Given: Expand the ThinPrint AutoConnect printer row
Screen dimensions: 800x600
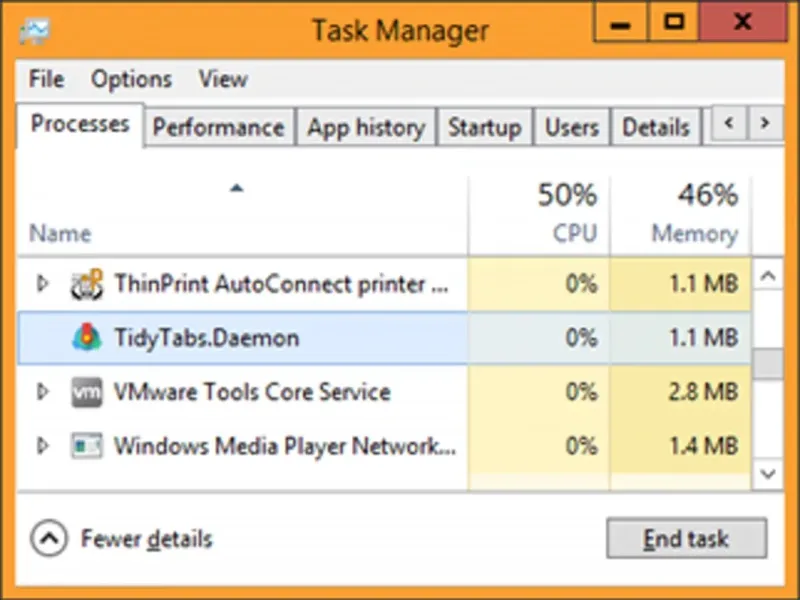Looking at the screenshot, I should coord(42,284).
